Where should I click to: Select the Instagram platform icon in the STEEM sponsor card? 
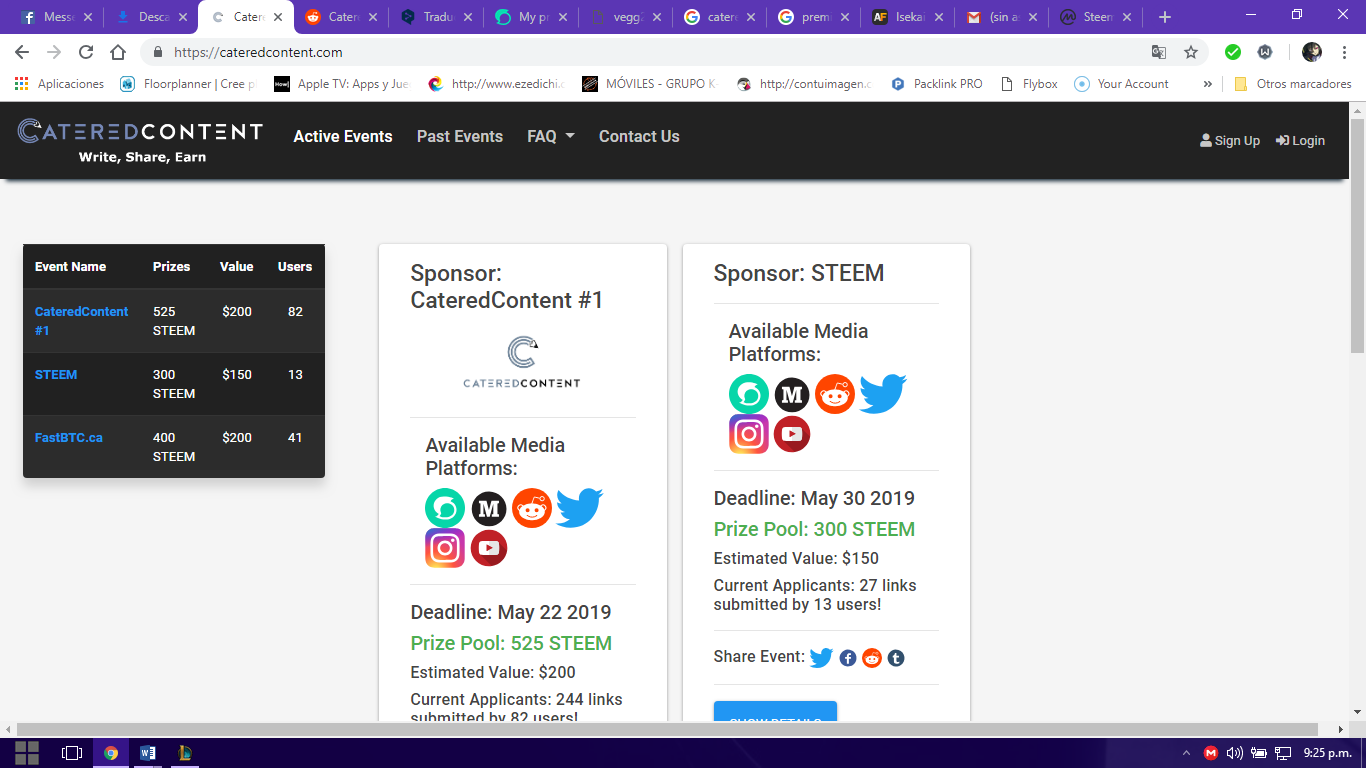[749, 434]
